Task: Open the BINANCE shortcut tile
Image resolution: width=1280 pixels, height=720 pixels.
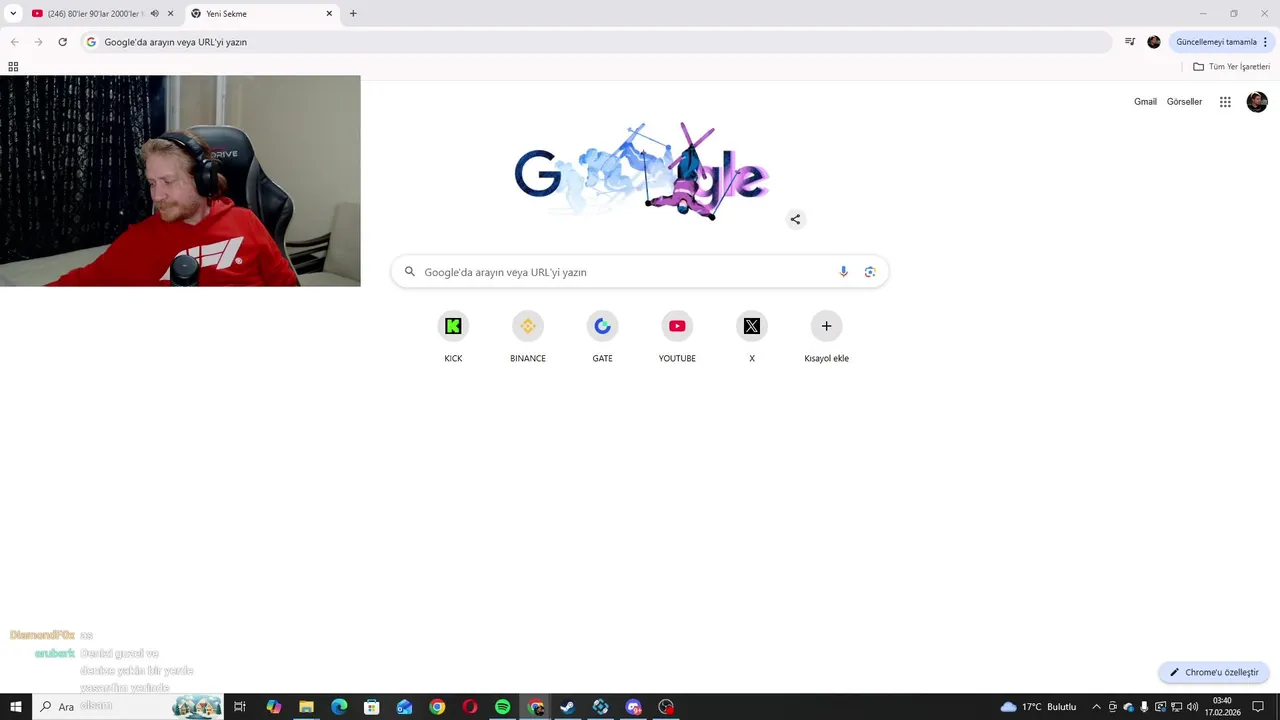Action: [528, 338]
